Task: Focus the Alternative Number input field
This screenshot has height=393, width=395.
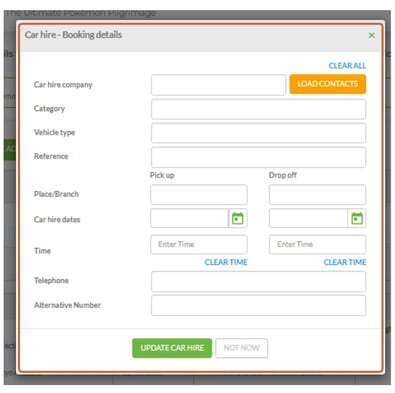Action: [258, 305]
